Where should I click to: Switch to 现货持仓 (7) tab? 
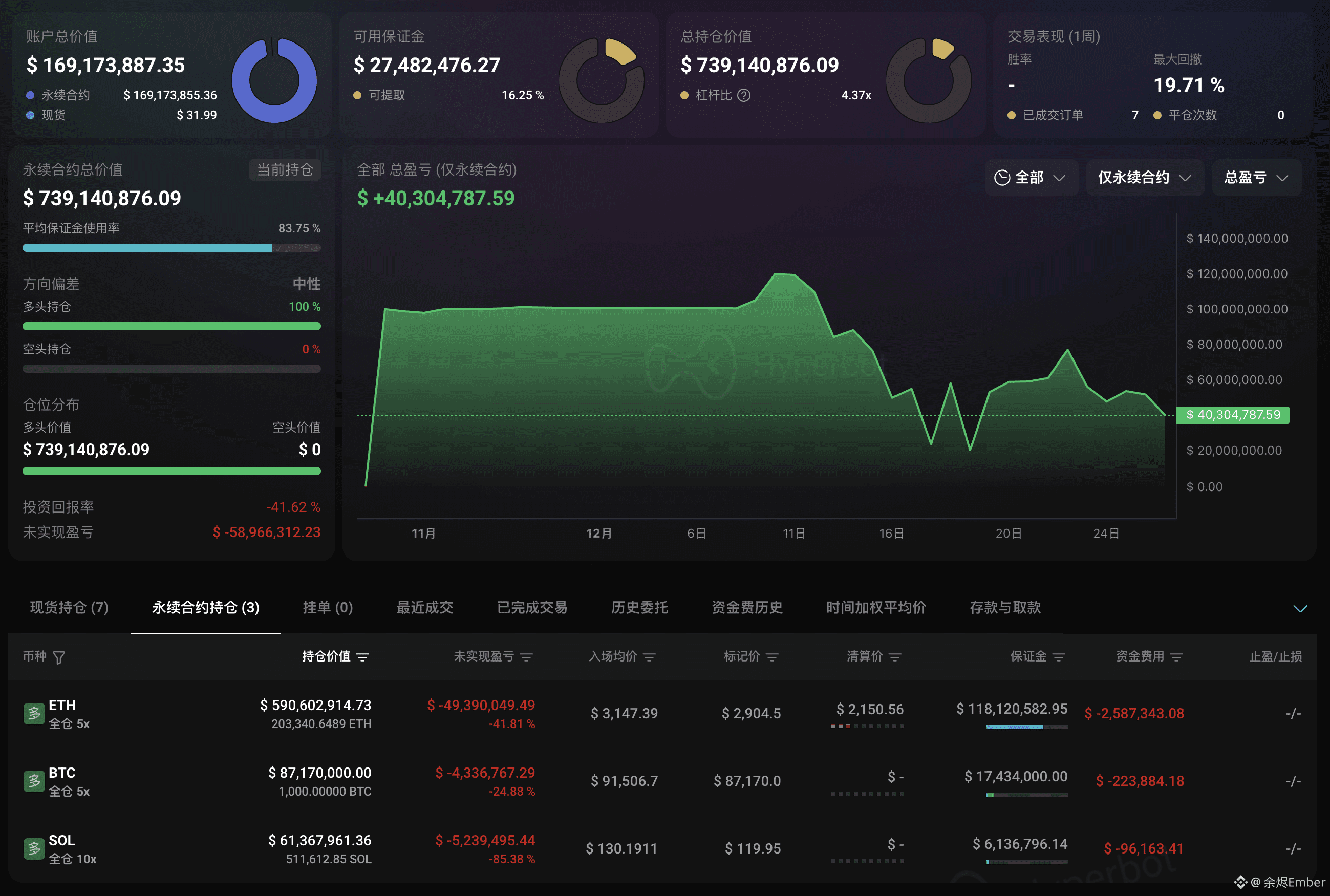(x=69, y=607)
